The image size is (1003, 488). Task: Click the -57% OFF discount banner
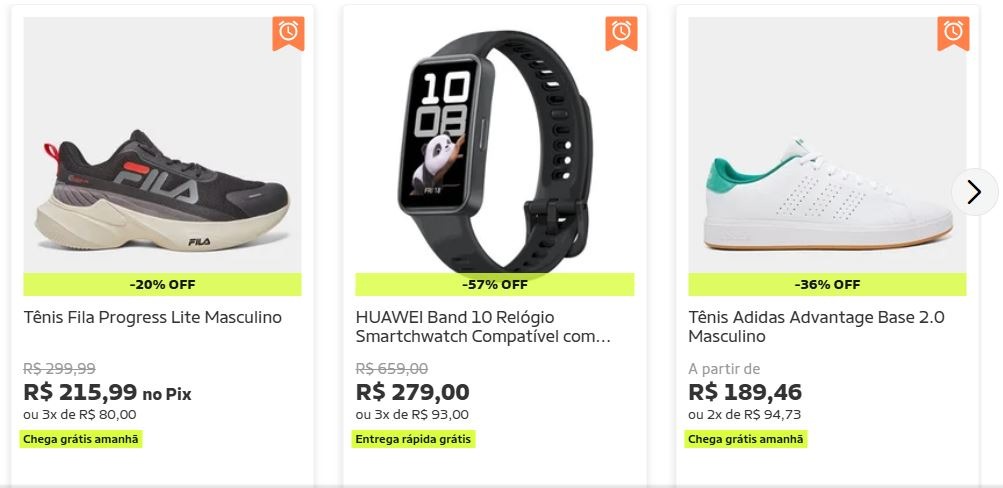pos(494,285)
